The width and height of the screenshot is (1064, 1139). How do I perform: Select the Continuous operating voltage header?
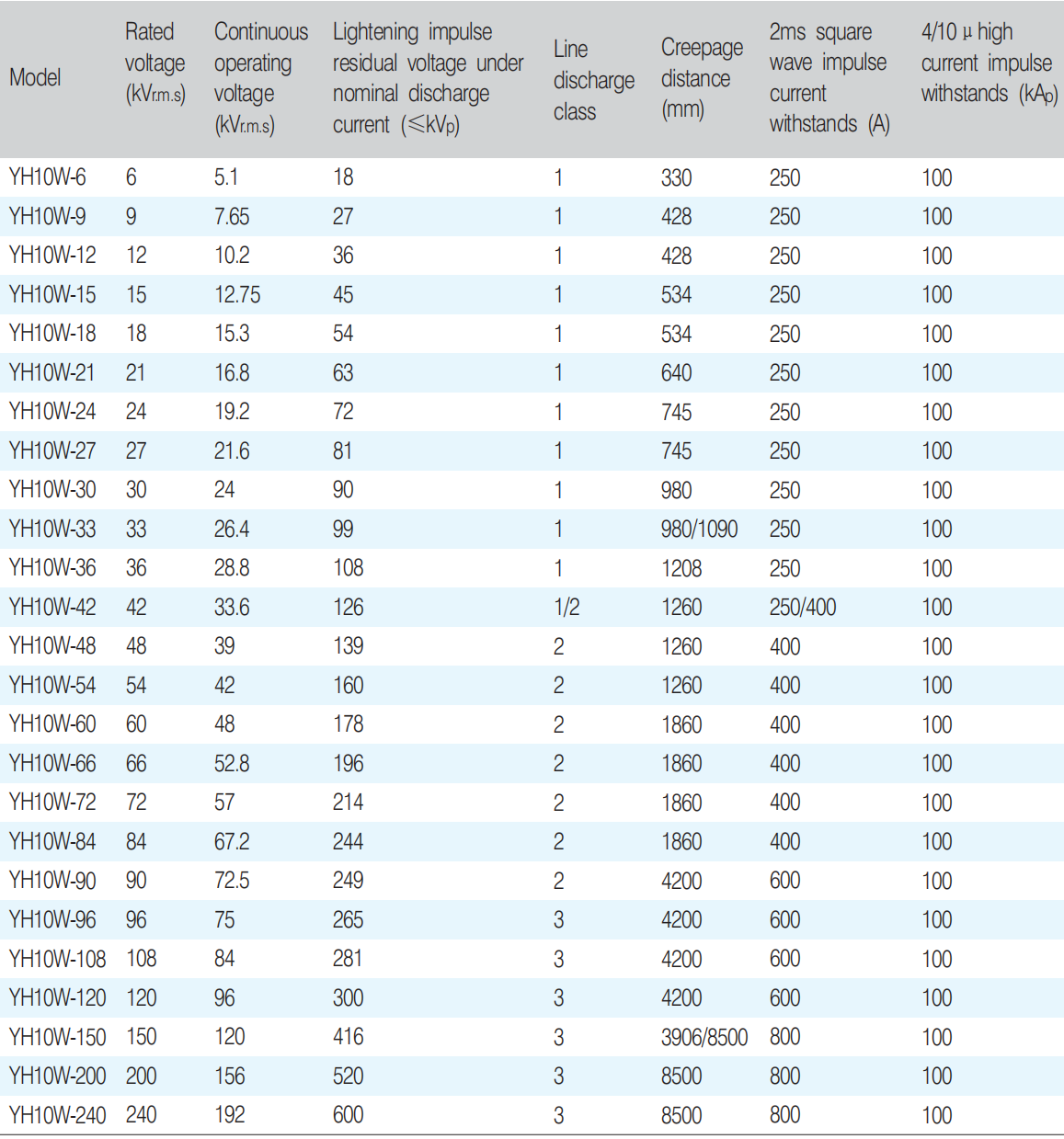click(261, 78)
